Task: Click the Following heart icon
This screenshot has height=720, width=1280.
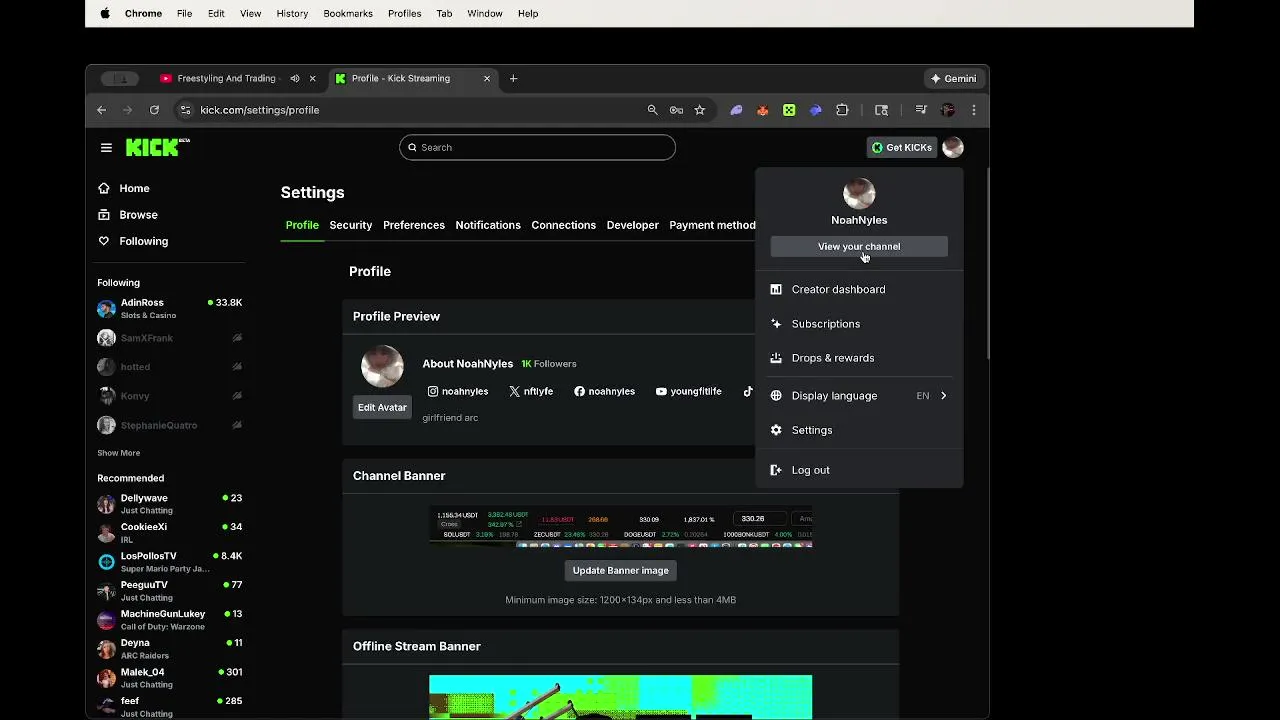Action: click(104, 241)
